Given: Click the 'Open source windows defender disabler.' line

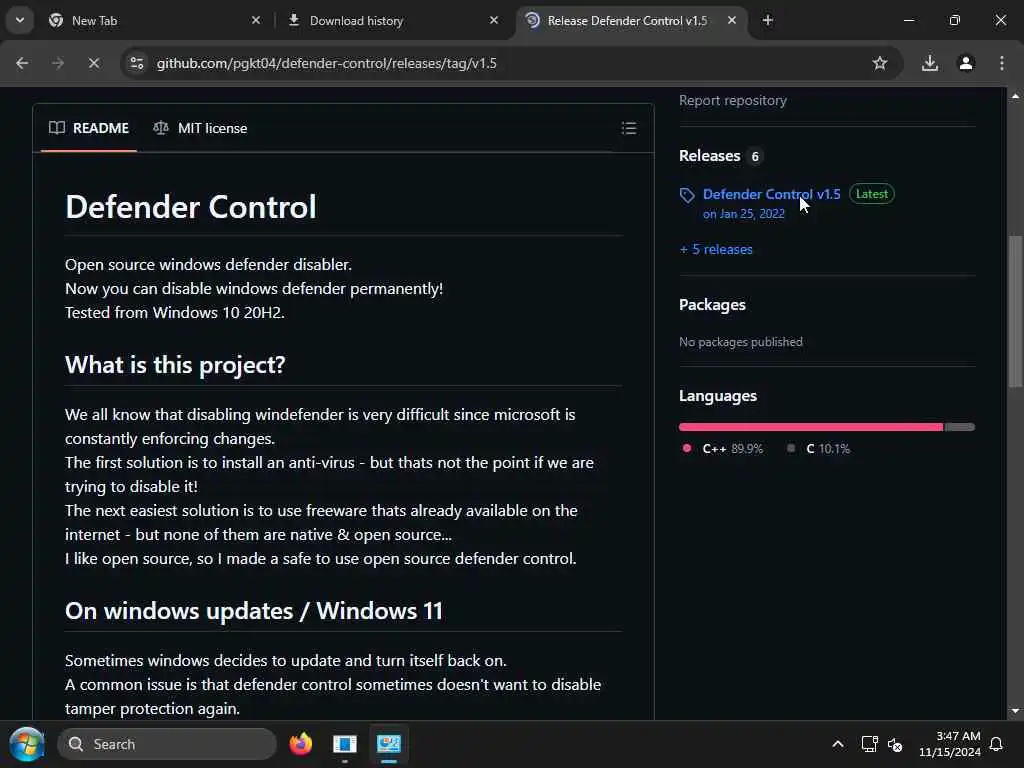Looking at the screenshot, I should pyautogui.click(x=208, y=264).
